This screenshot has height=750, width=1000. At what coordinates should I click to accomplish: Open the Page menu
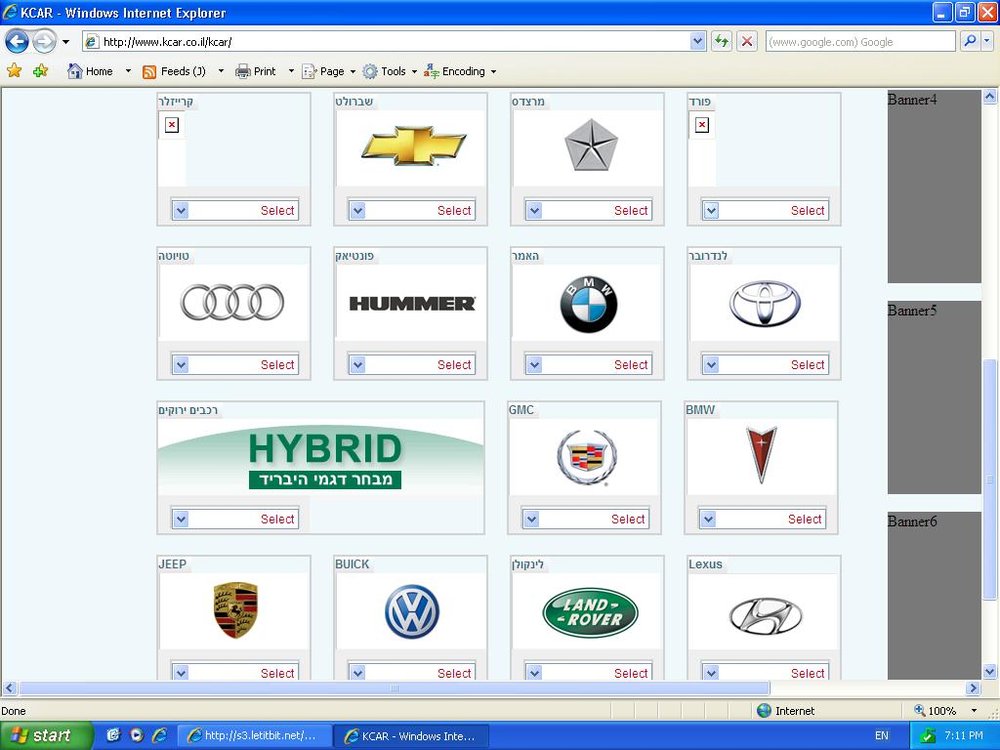point(328,71)
